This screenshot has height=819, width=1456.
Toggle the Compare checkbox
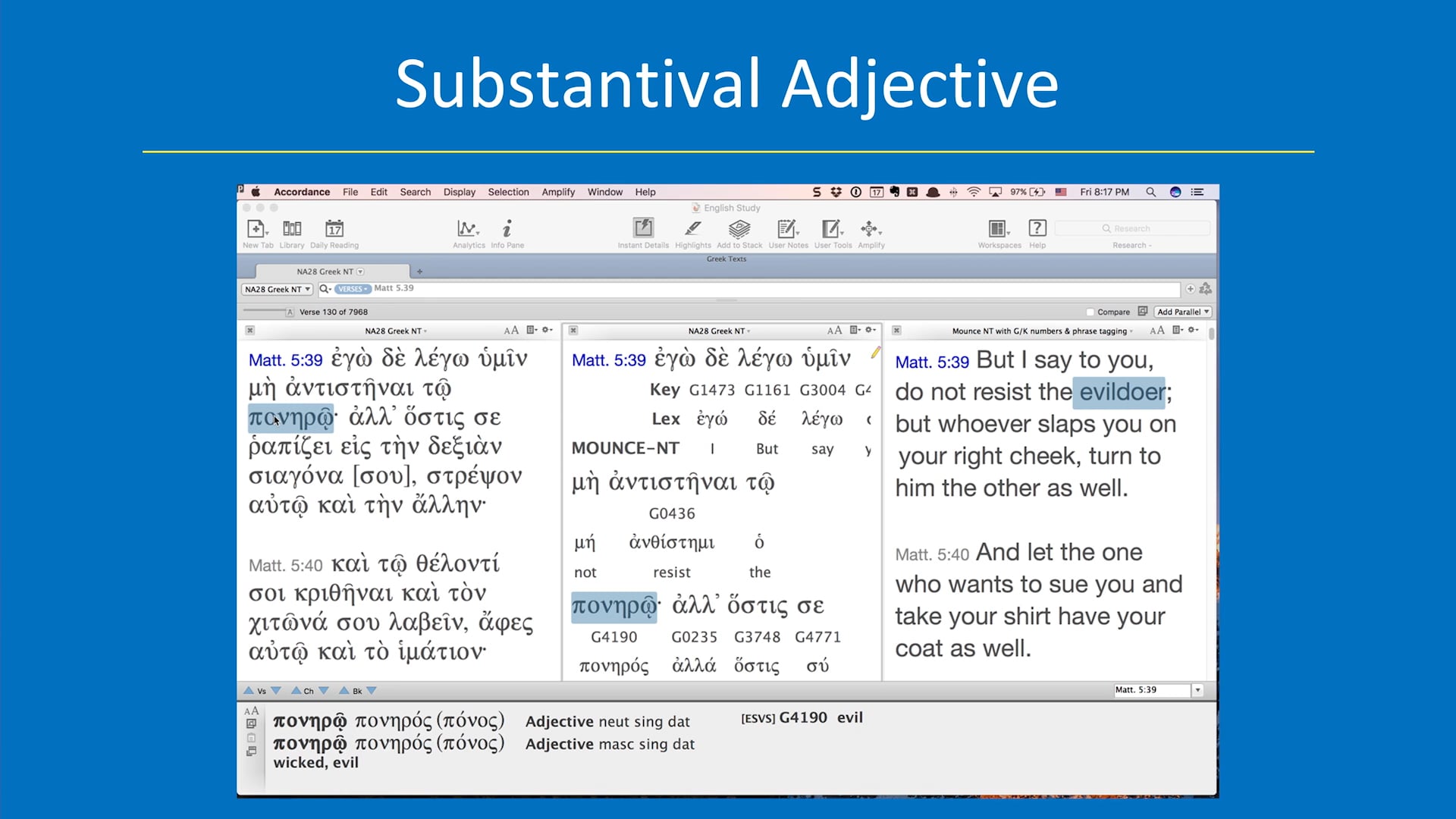pos(1090,311)
